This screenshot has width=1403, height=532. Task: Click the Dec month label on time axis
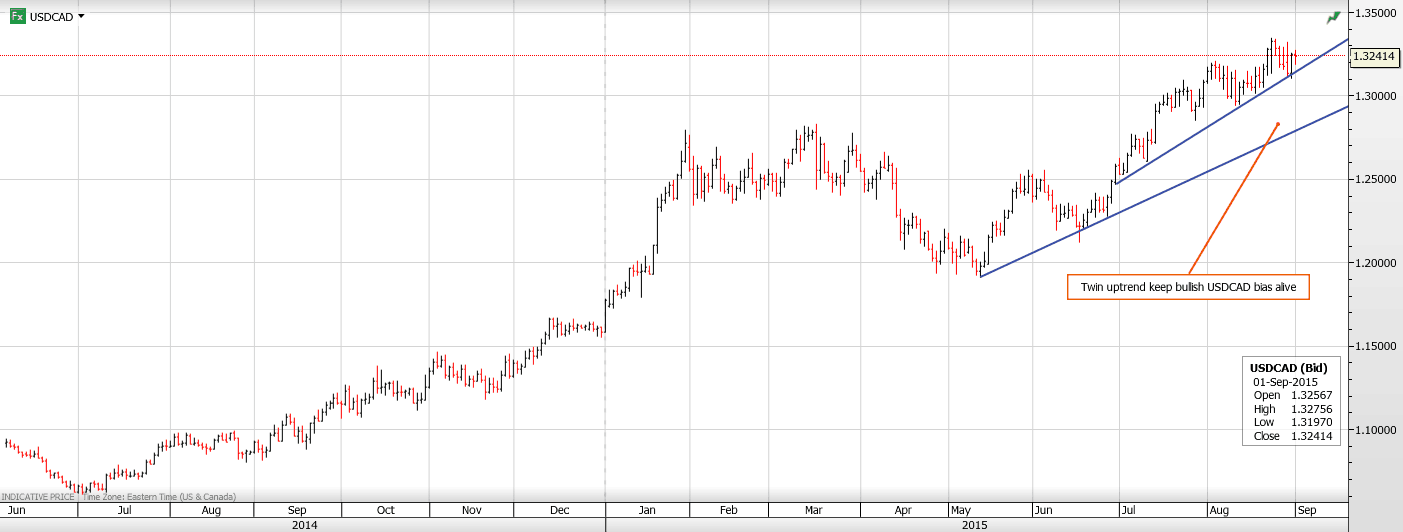coord(561,510)
